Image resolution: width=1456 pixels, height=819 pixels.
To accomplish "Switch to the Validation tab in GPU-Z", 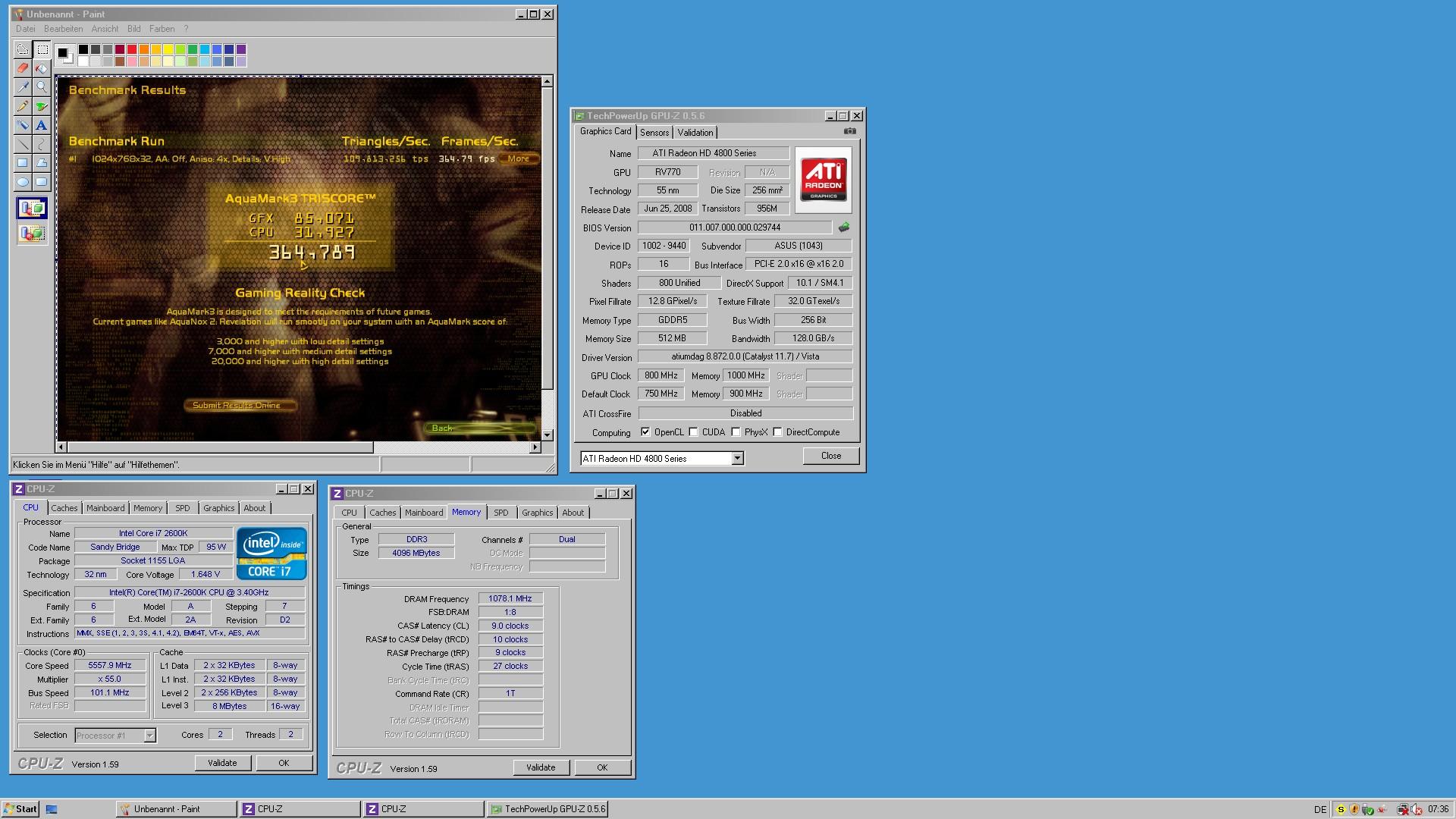I will click(x=695, y=133).
